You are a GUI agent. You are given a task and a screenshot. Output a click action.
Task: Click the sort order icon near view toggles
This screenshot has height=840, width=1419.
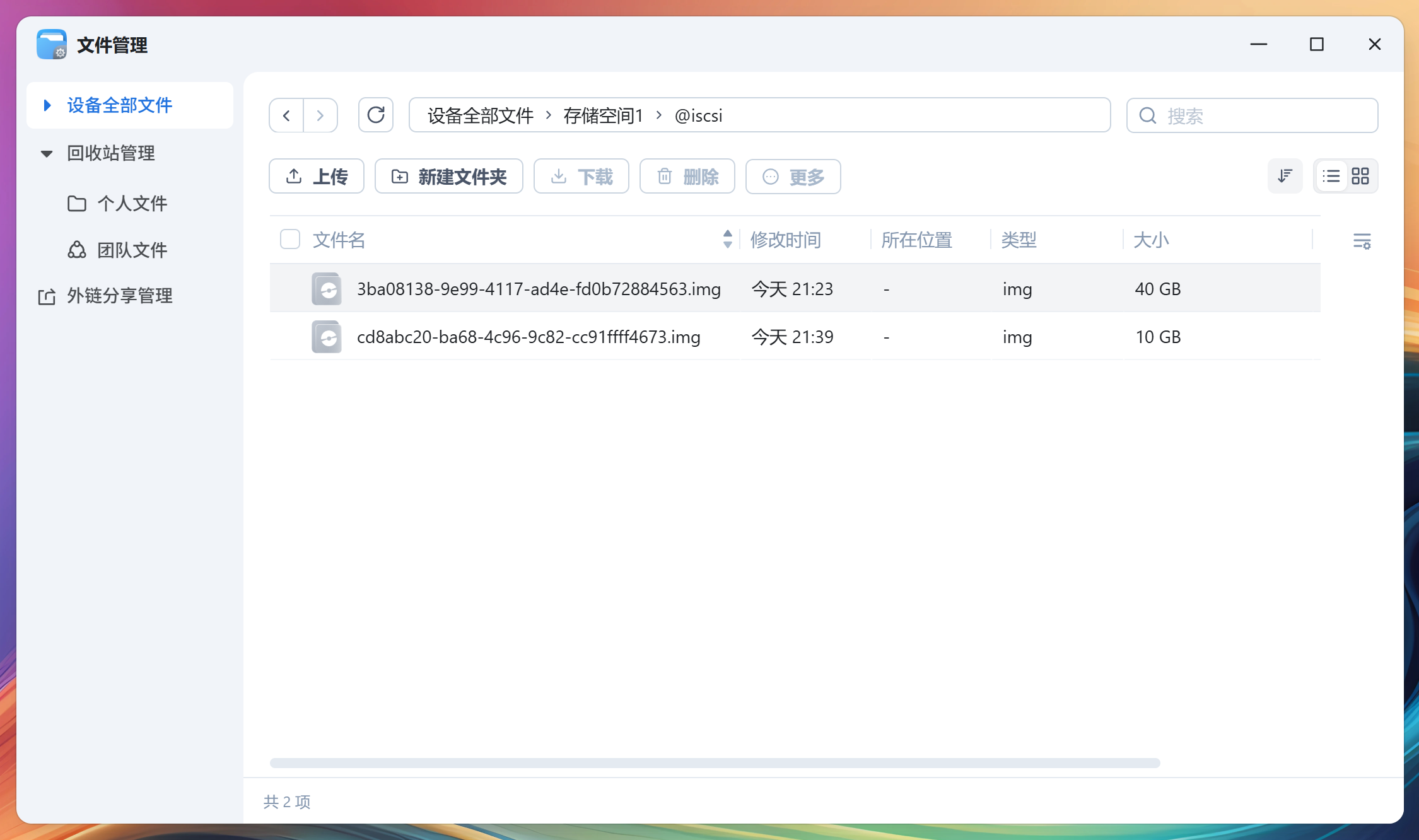[1285, 177]
